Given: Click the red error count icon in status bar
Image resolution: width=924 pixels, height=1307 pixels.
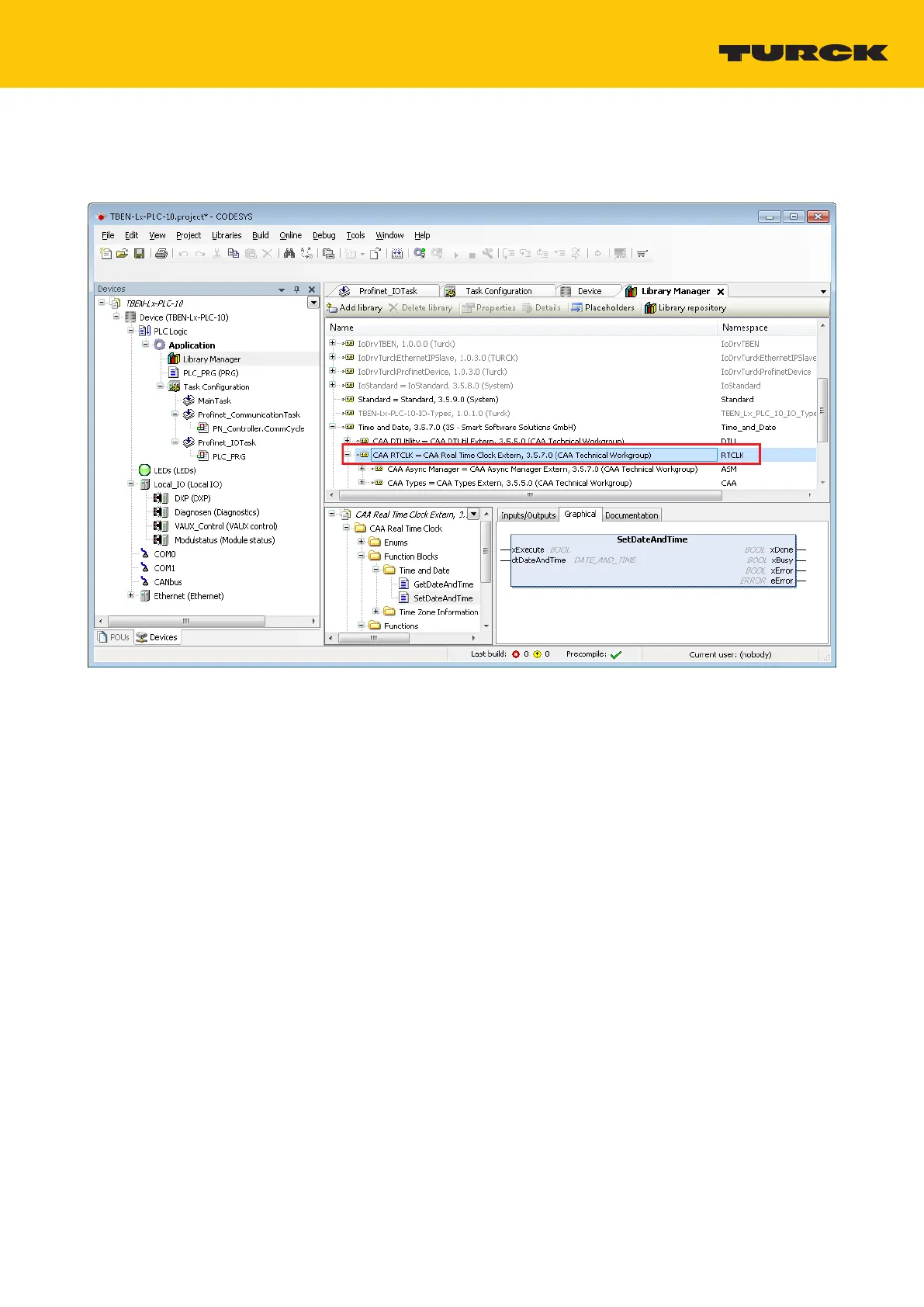Looking at the screenshot, I should point(516,654).
